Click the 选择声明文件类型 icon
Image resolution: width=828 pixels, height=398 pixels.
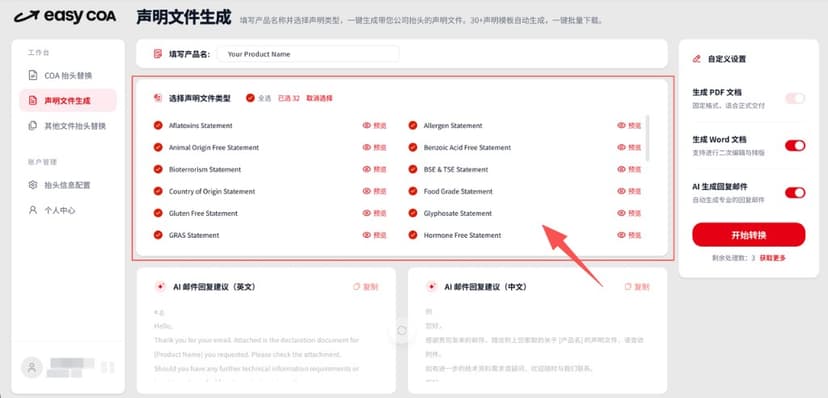[157, 98]
